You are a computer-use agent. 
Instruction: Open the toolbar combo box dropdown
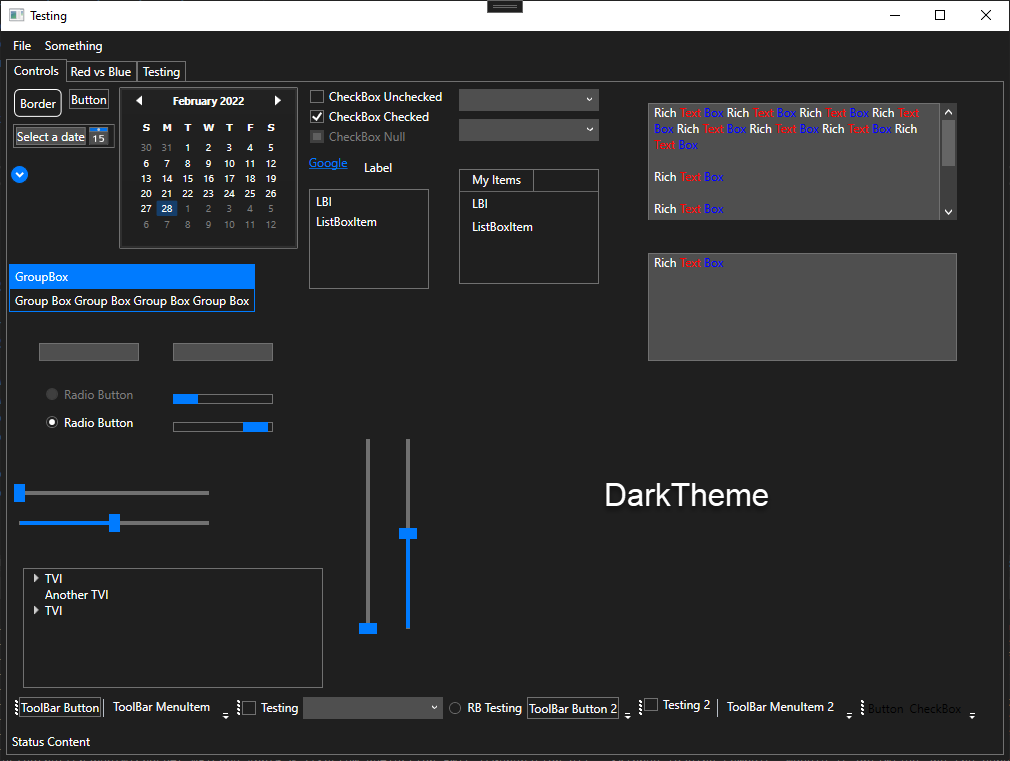pyautogui.click(x=373, y=708)
